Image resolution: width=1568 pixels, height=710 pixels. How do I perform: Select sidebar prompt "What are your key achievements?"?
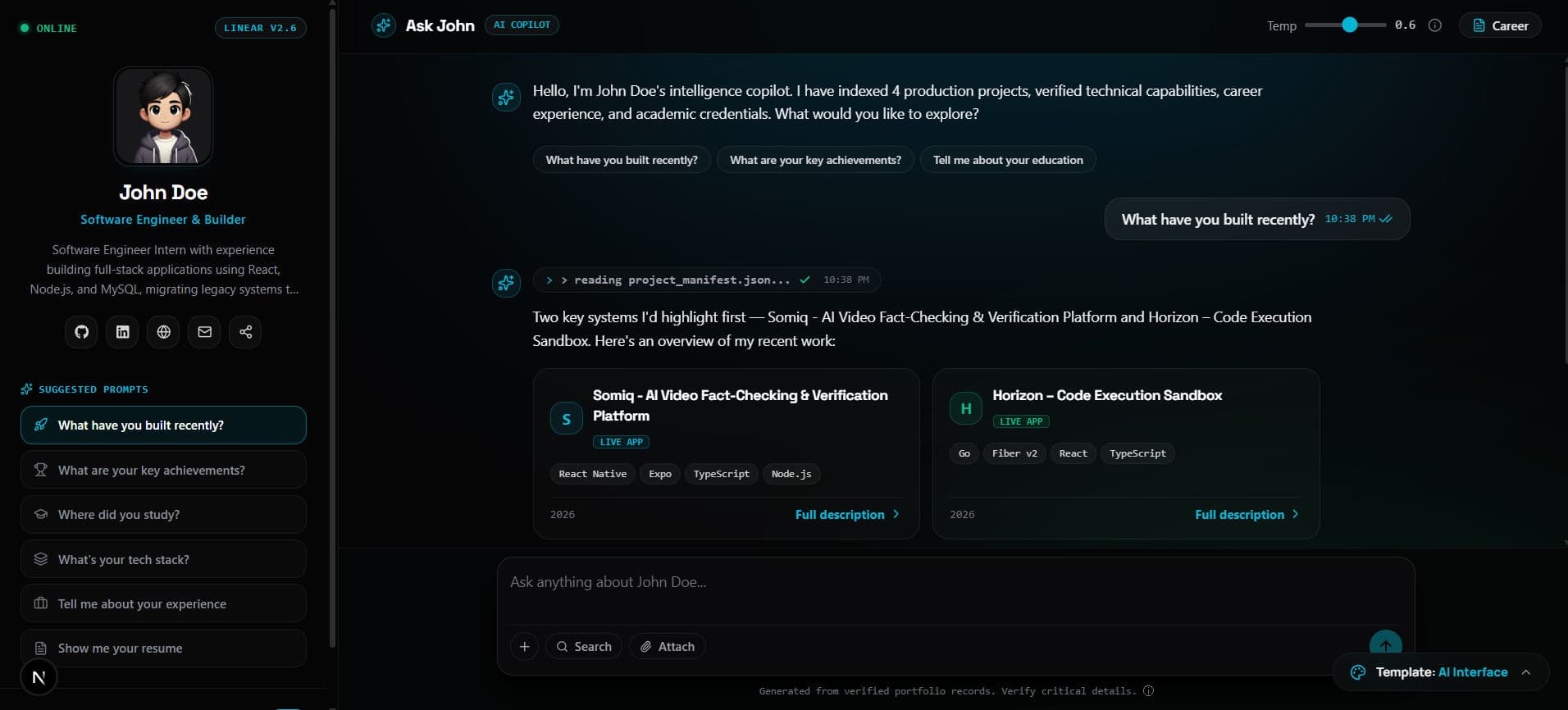click(163, 470)
